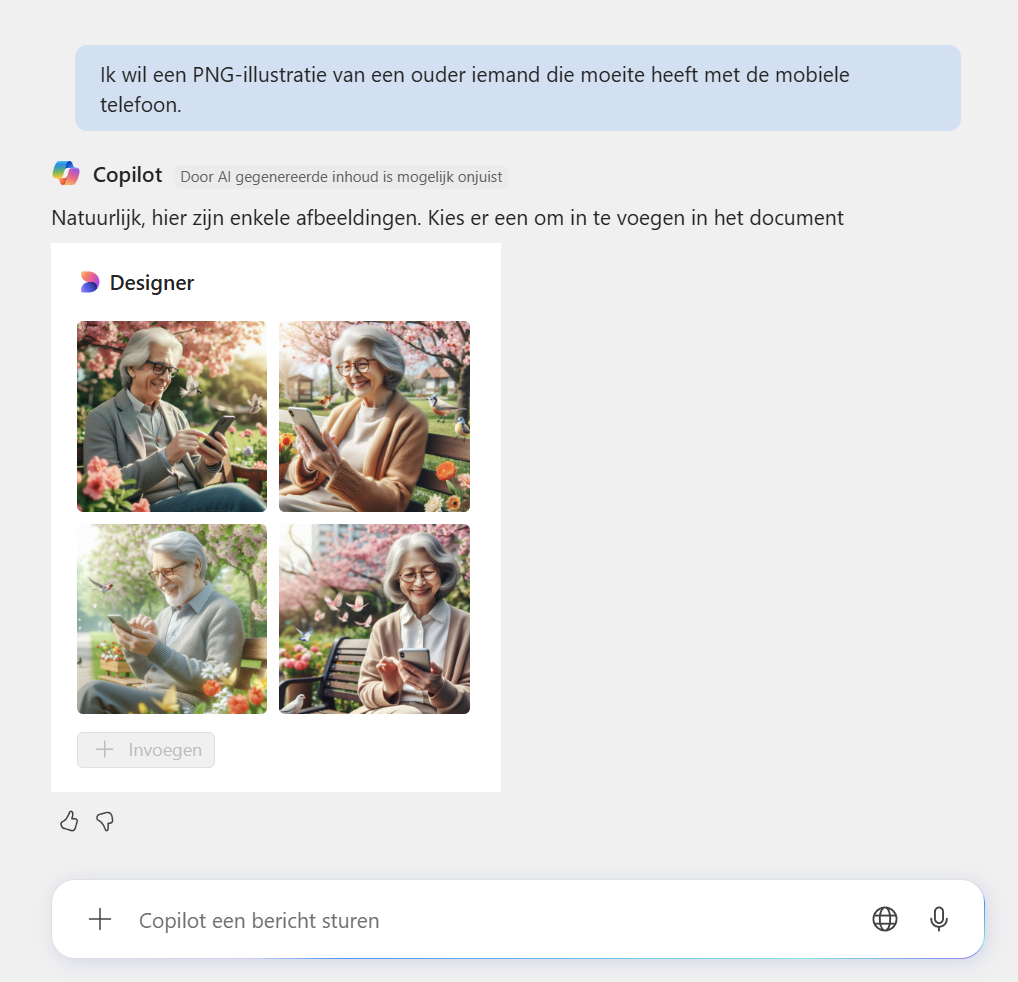The image size is (1018, 982).
Task: Click the thumbs up feedback icon
Action: 69,821
